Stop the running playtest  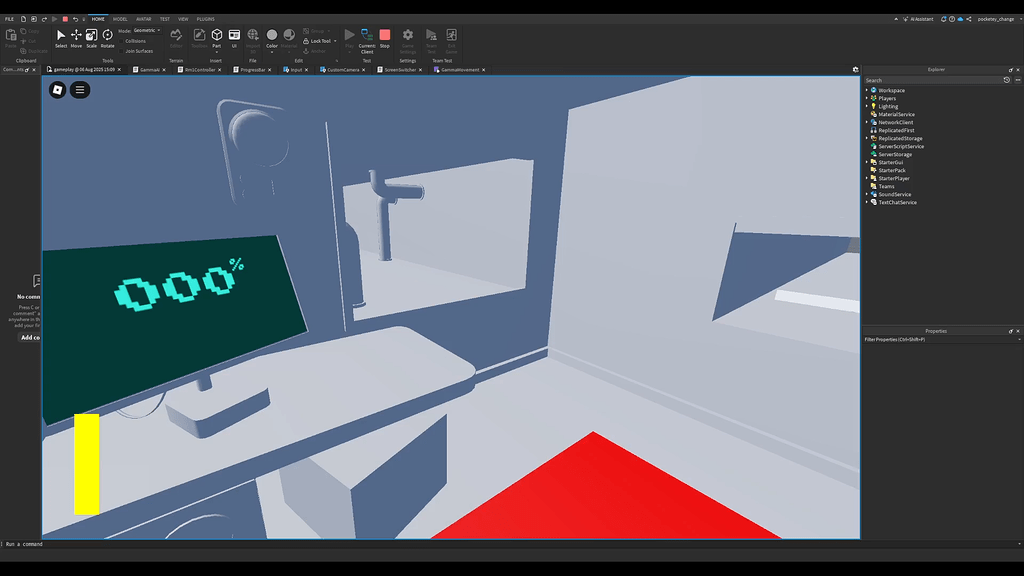[x=385, y=35]
